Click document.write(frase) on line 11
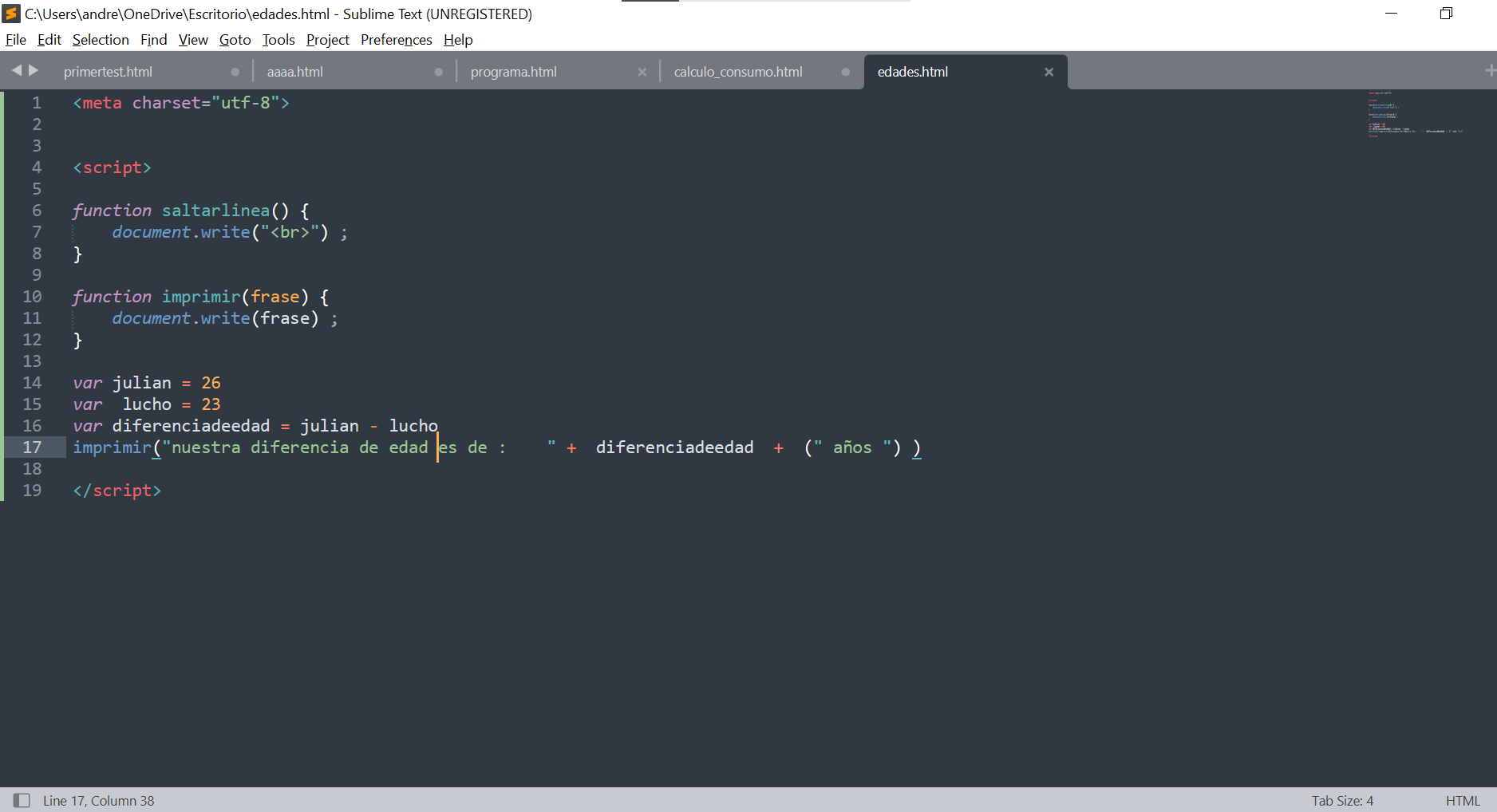Image resolution: width=1497 pixels, height=812 pixels. pyautogui.click(x=215, y=318)
